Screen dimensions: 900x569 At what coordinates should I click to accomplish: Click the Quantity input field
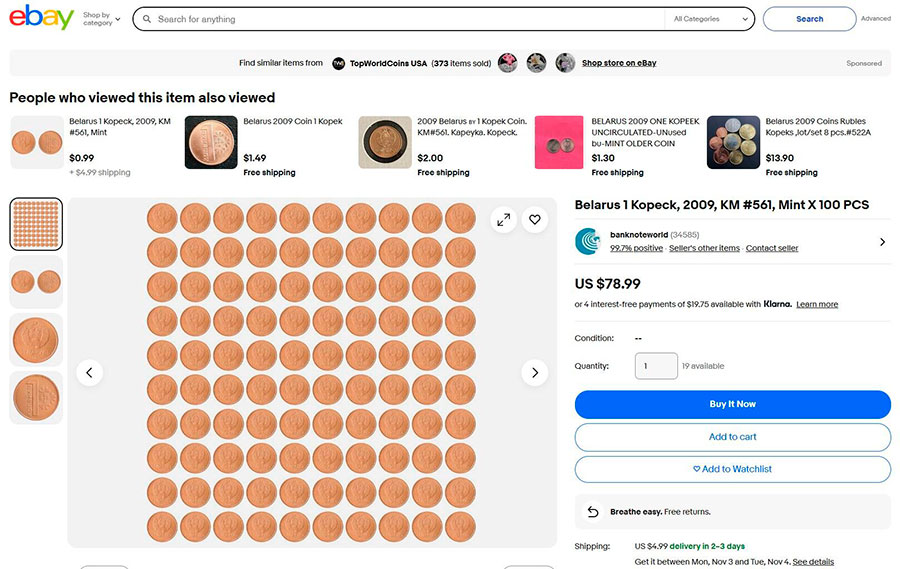click(x=656, y=366)
